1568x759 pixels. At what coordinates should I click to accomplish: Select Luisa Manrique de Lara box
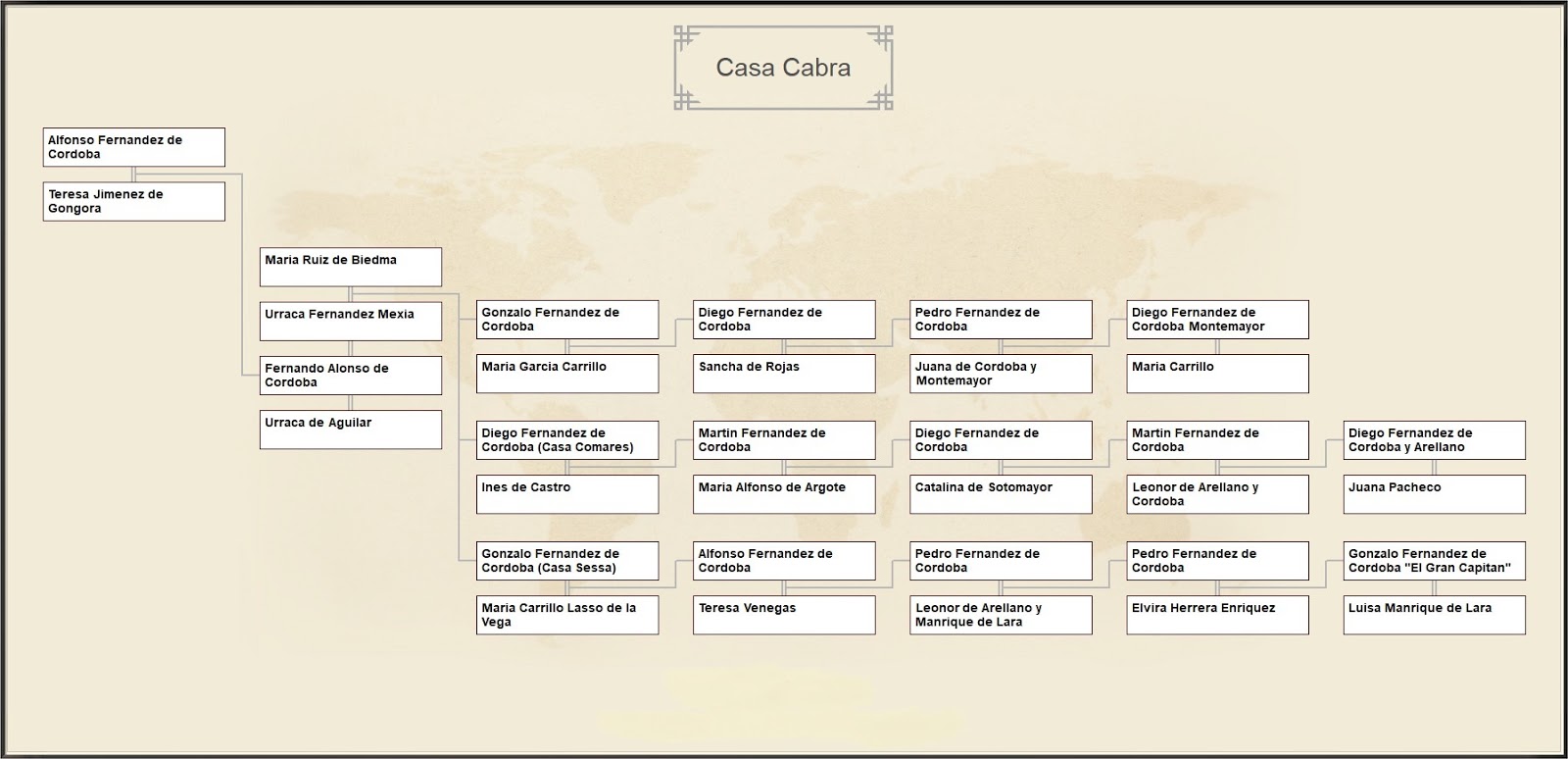[x=1434, y=614]
